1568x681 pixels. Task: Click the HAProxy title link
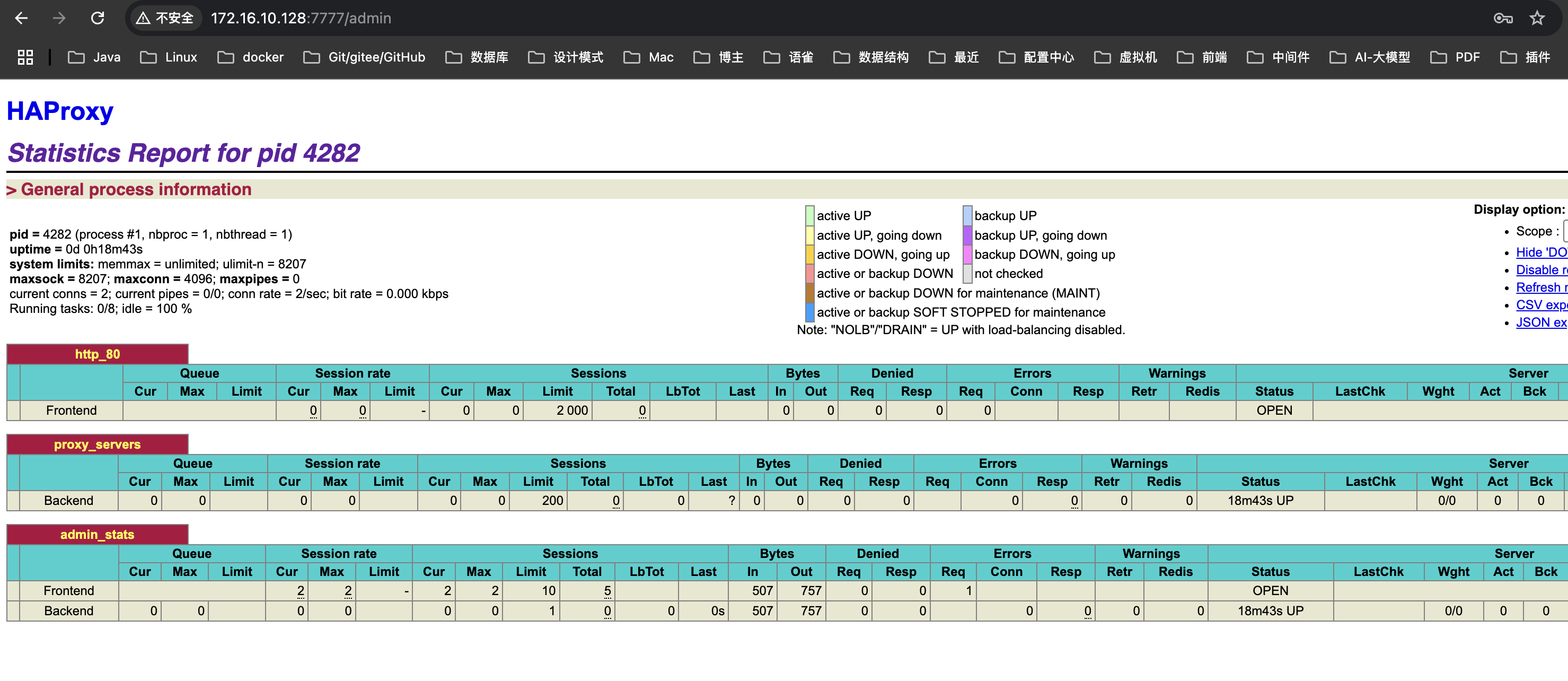[x=60, y=111]
